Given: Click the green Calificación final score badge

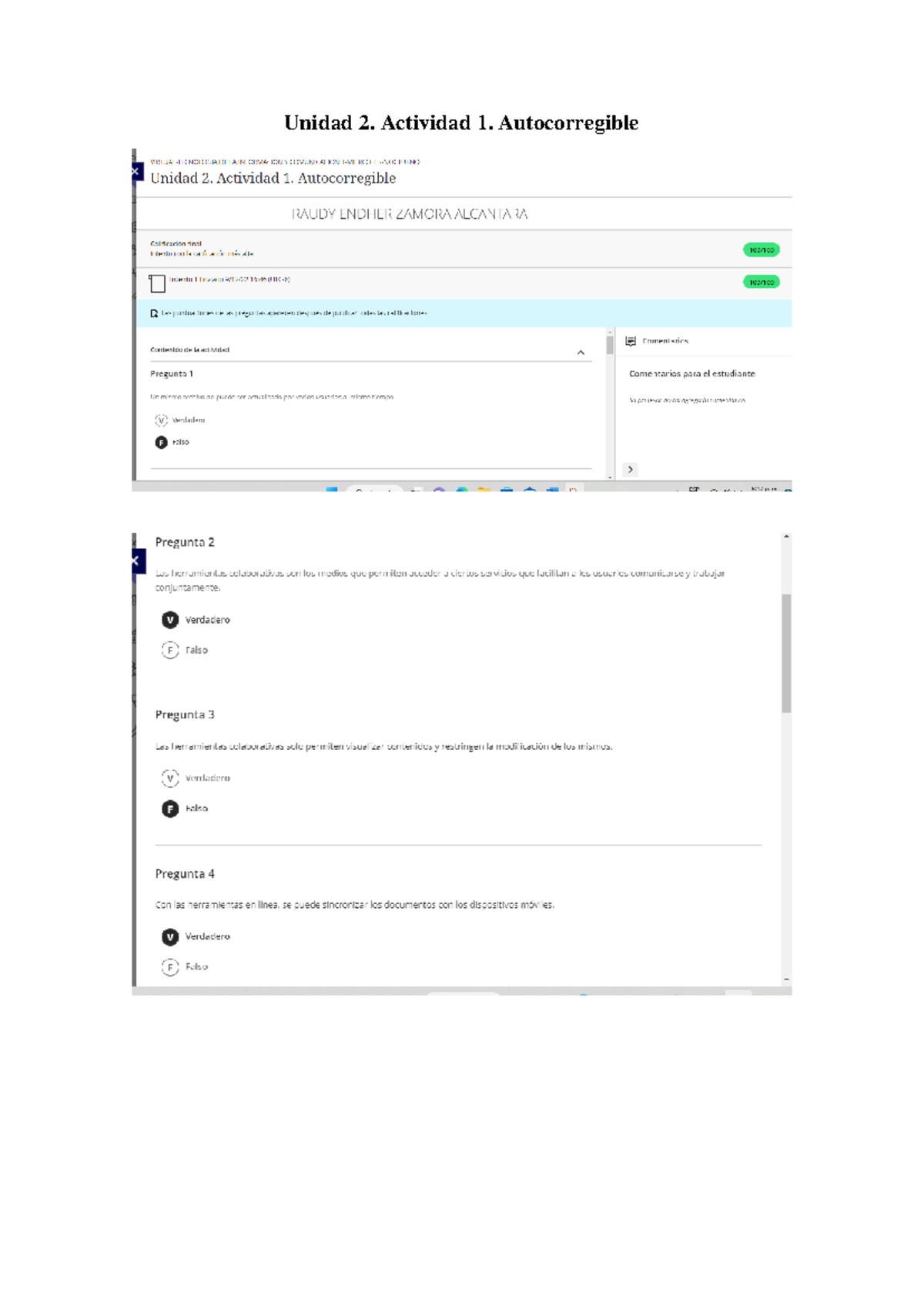Looking at the screenshot, I should point(761,250).
